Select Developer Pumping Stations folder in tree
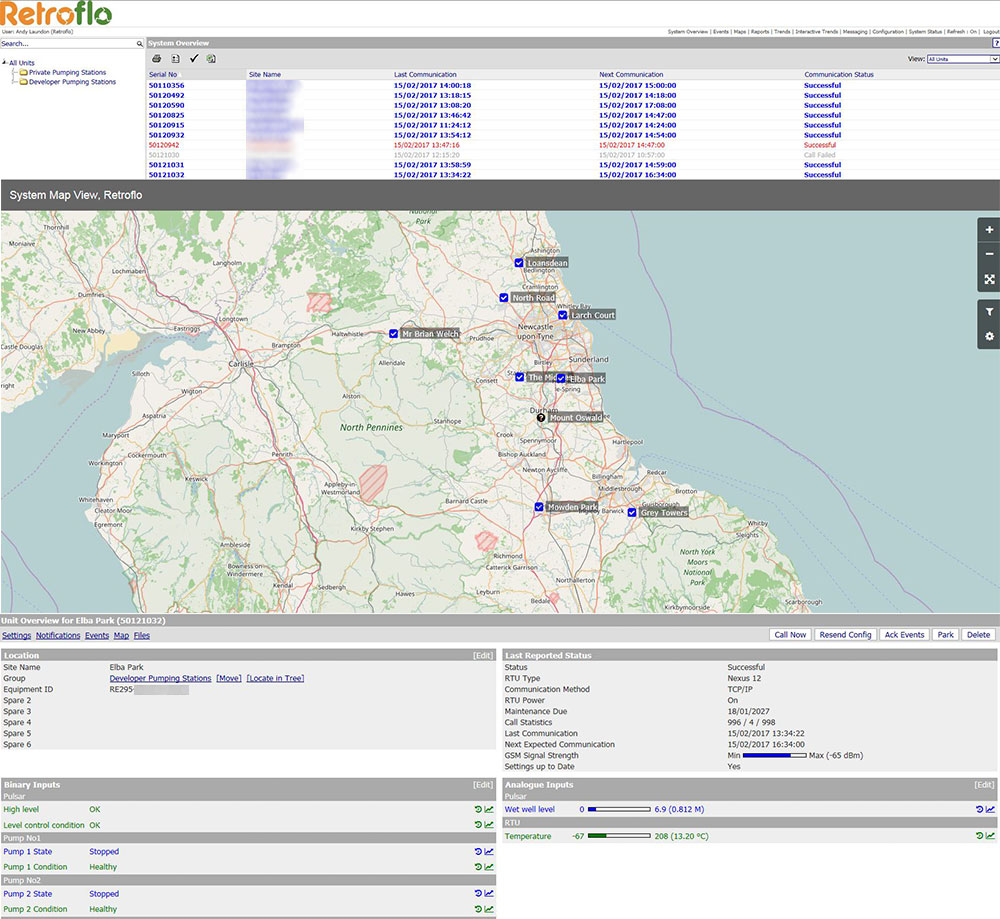1000x919 pixels. [72, 82]
